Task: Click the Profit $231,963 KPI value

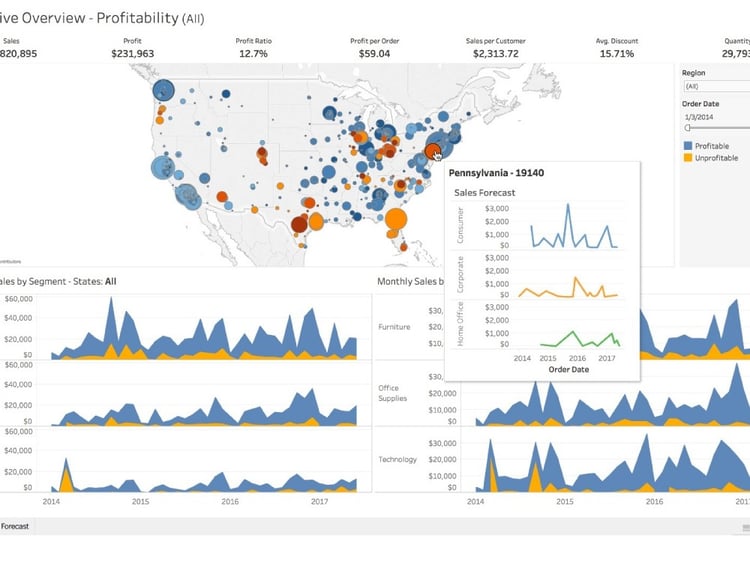Action: point(132,54)
